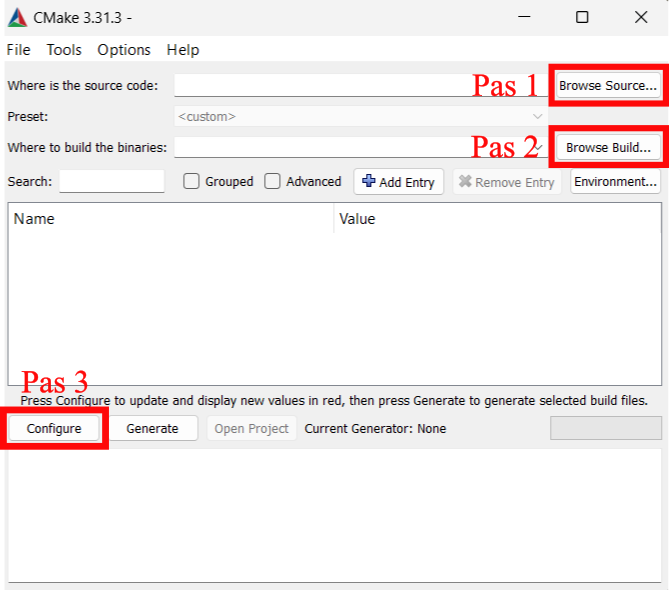Close the CMake window
This screenshot has height=590, width=669.
(641, 17)
